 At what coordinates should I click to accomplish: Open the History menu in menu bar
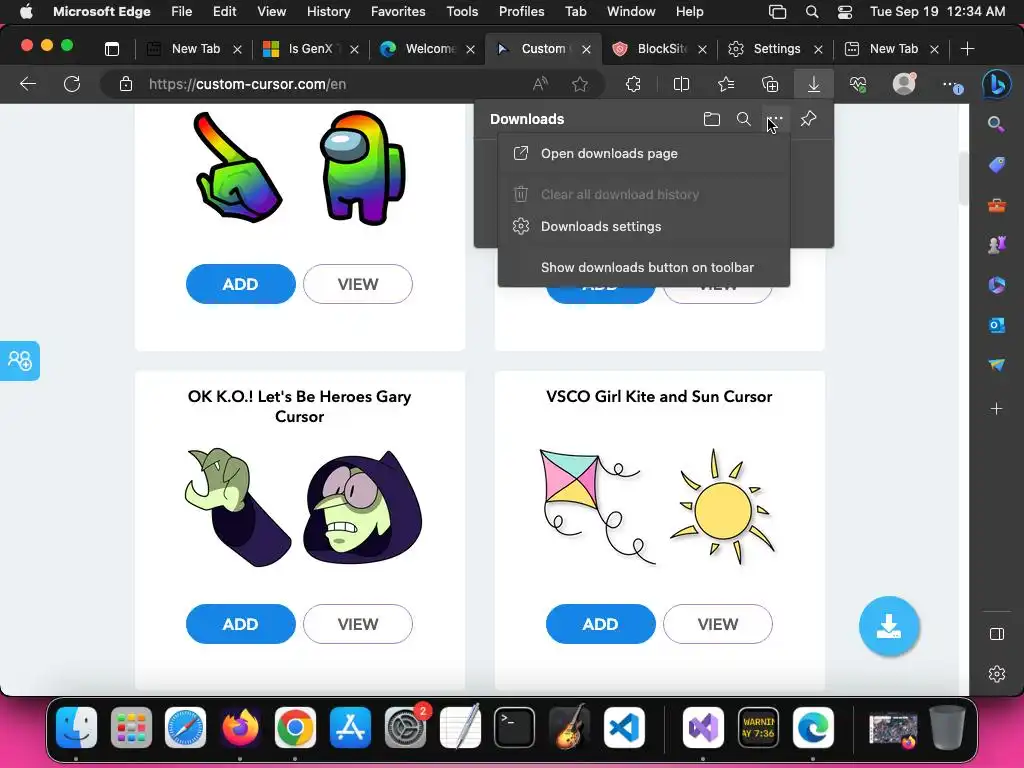328,11
